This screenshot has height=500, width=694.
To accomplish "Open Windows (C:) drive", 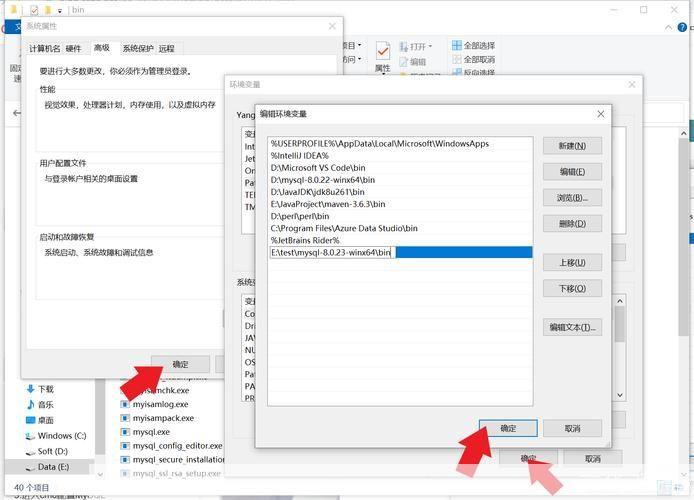I will (56, 436).
